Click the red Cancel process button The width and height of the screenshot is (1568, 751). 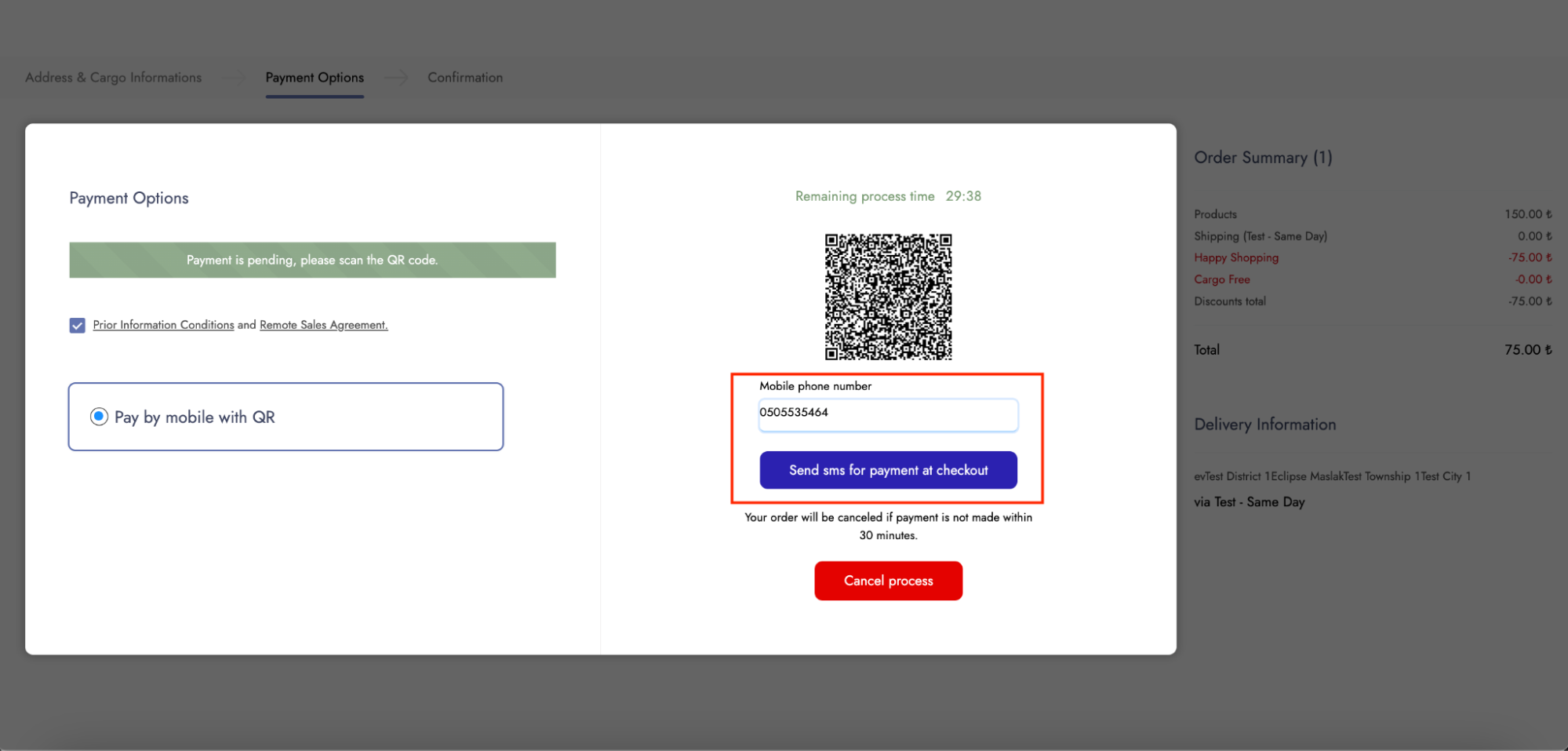(888, 581)
